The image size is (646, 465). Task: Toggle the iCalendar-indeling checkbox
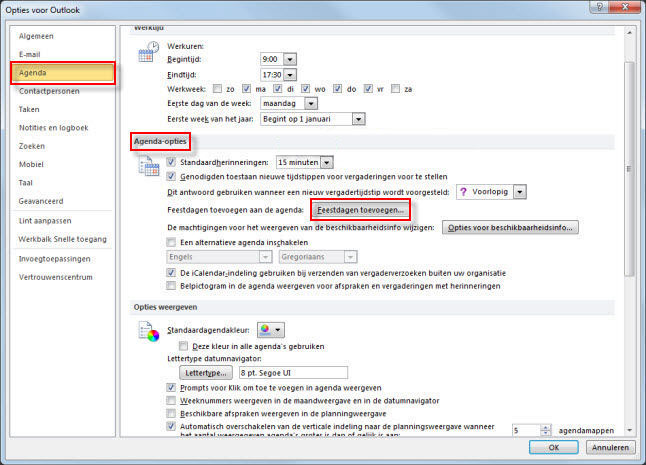(x=171, y=273)
